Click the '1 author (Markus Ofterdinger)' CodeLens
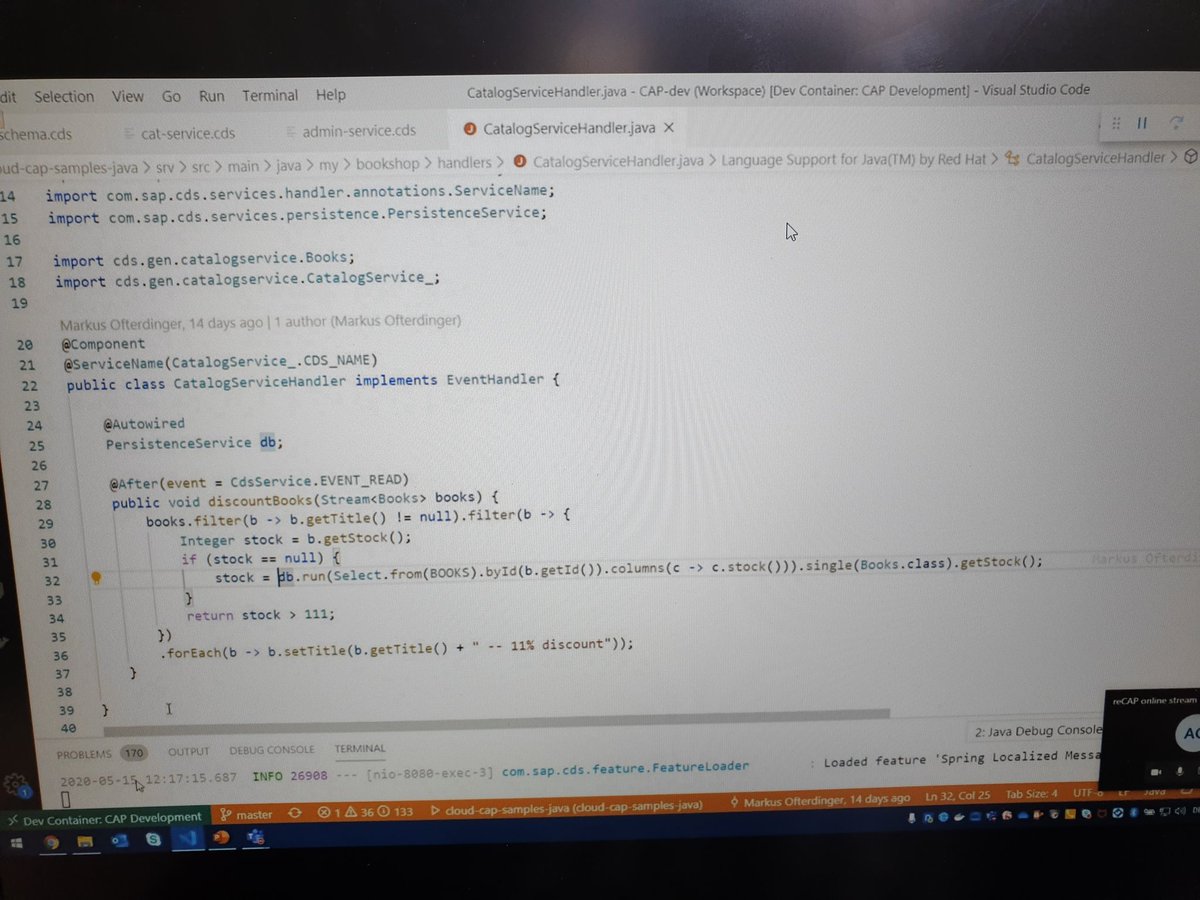This screenshot has width=1200, height=900. pos(367,322)
